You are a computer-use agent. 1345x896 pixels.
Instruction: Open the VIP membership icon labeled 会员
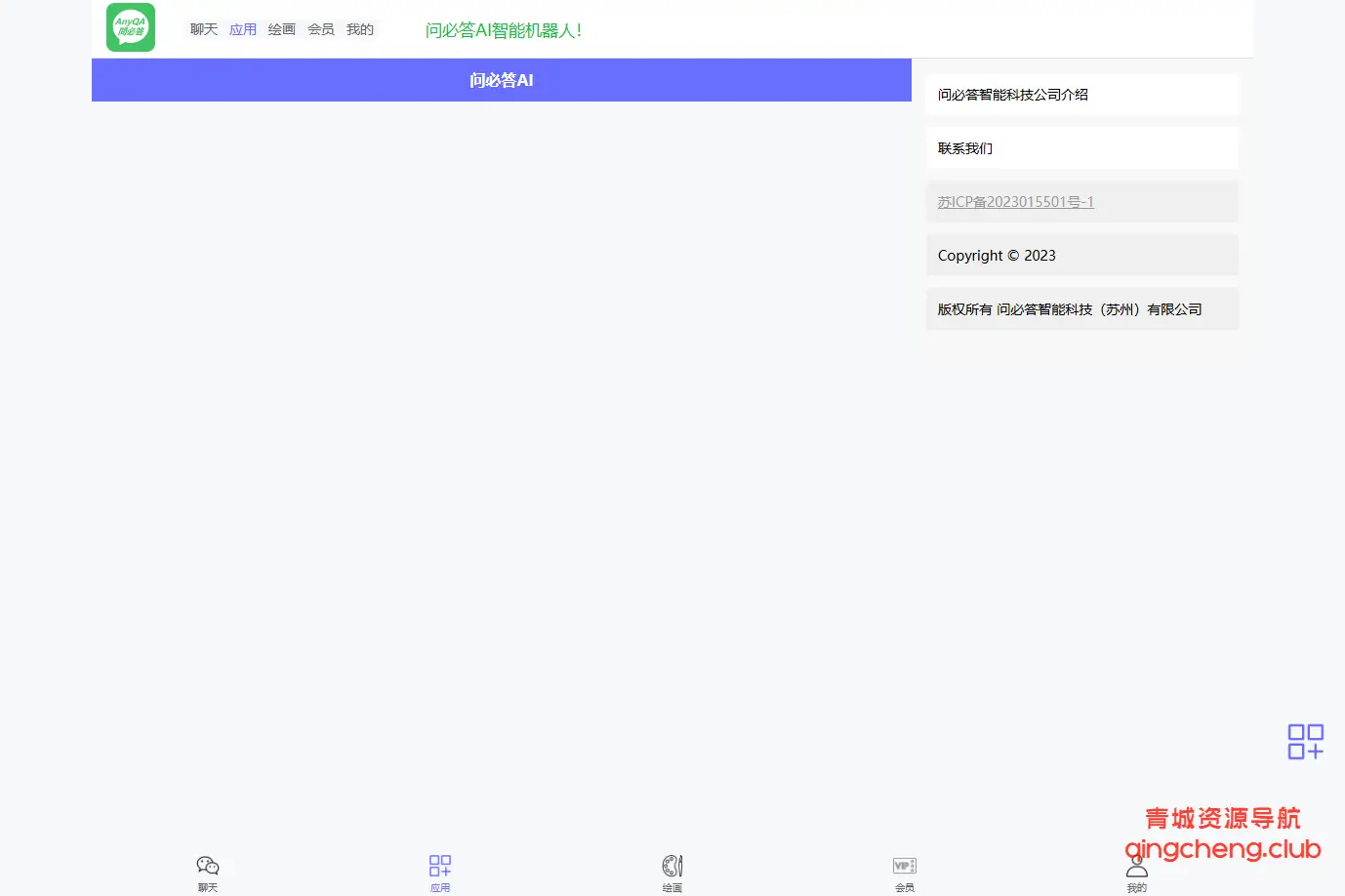(905, 872)
